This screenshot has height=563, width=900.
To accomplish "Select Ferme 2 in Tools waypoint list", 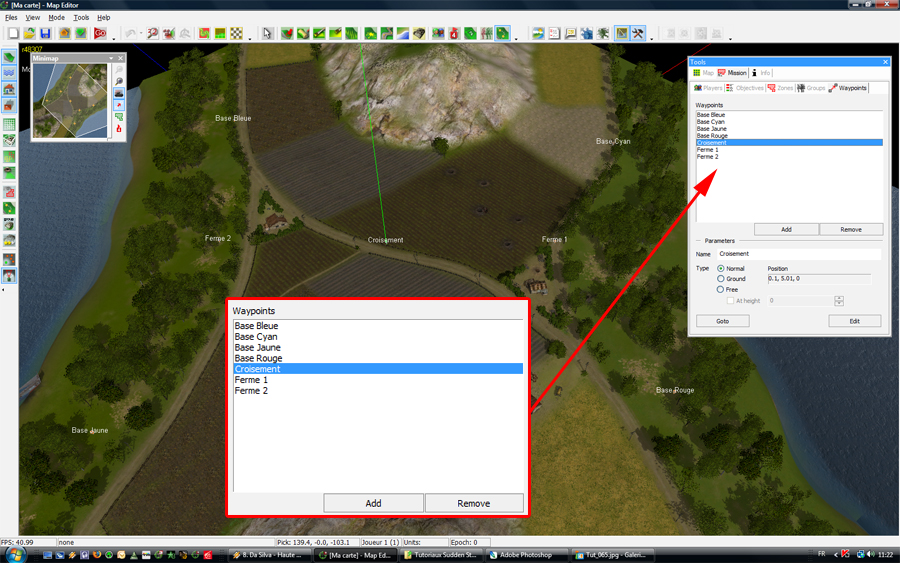I will coord(789,157).
